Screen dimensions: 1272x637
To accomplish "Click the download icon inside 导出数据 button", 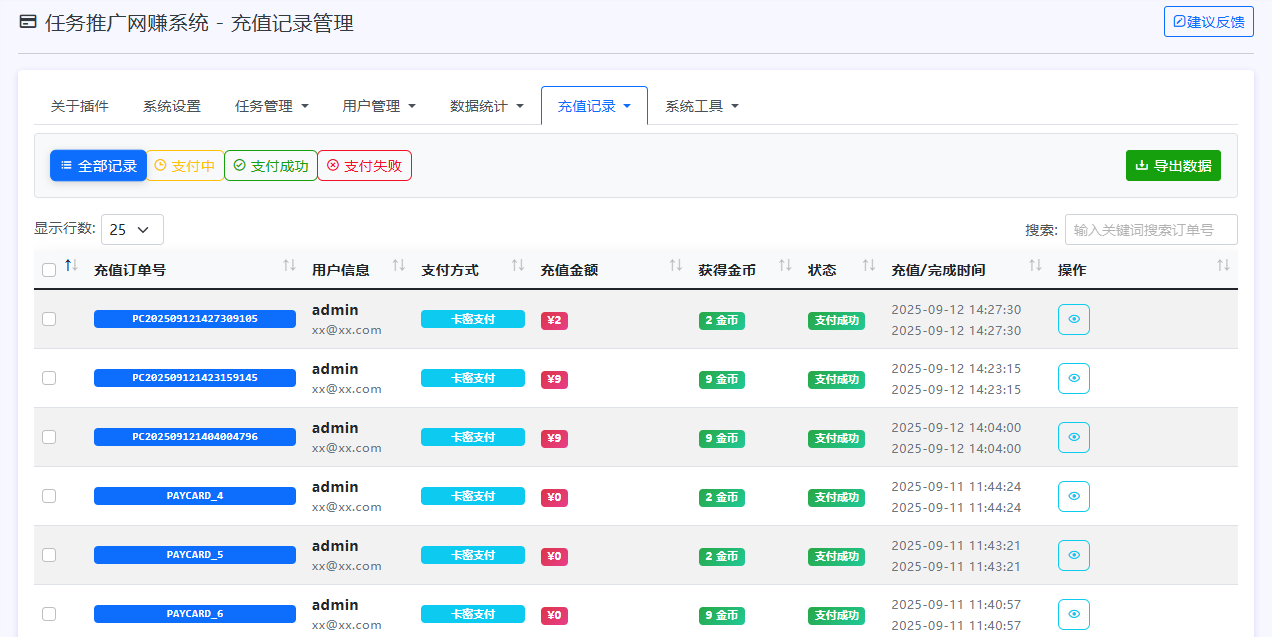I will pyautogui.click(x=1140, y=165).
